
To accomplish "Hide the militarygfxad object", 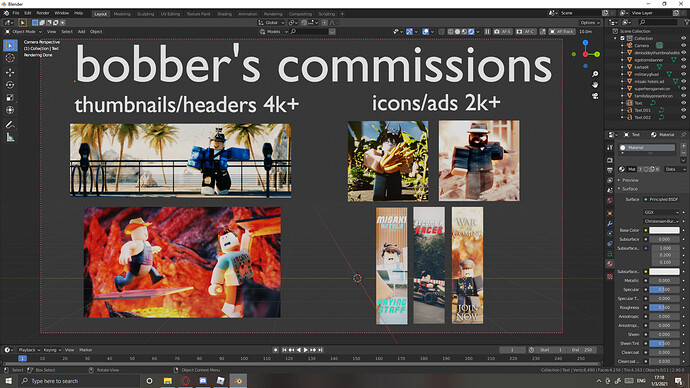I will point(683,74).
